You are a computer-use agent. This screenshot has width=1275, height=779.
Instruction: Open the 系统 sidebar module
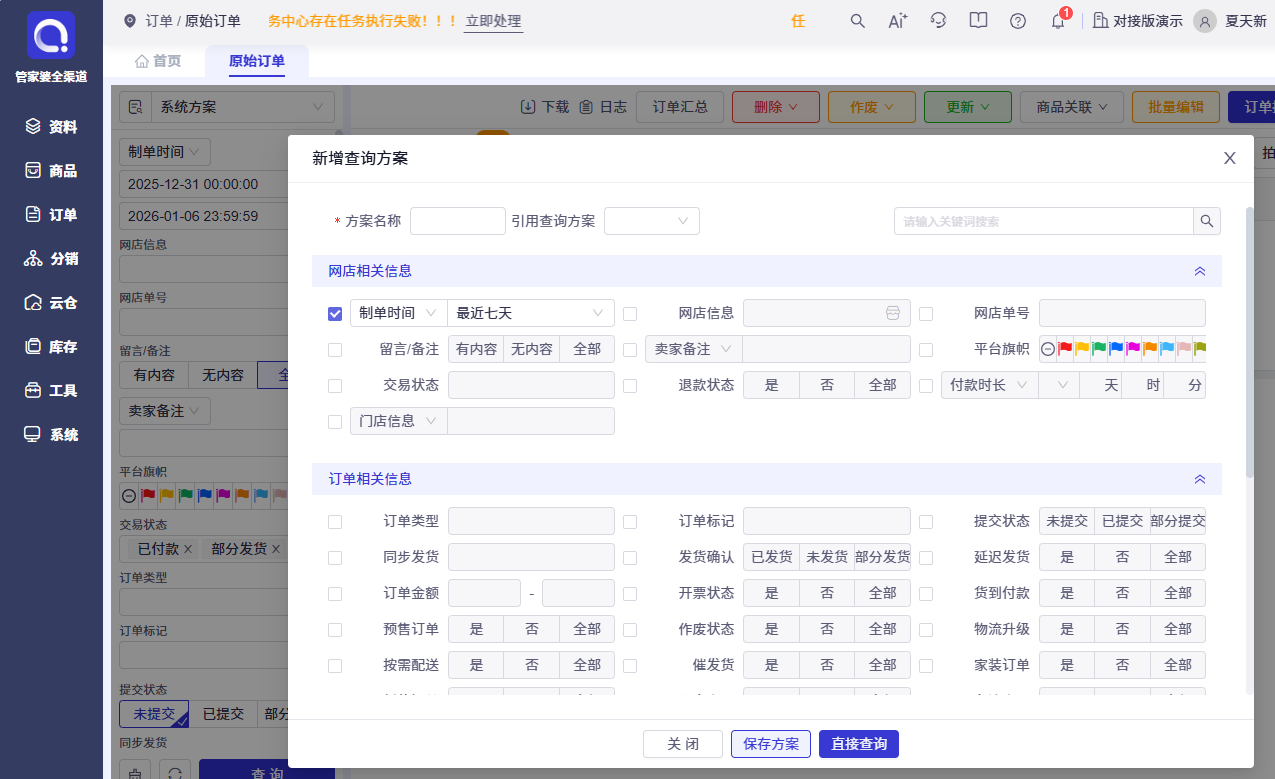(51, 435)
